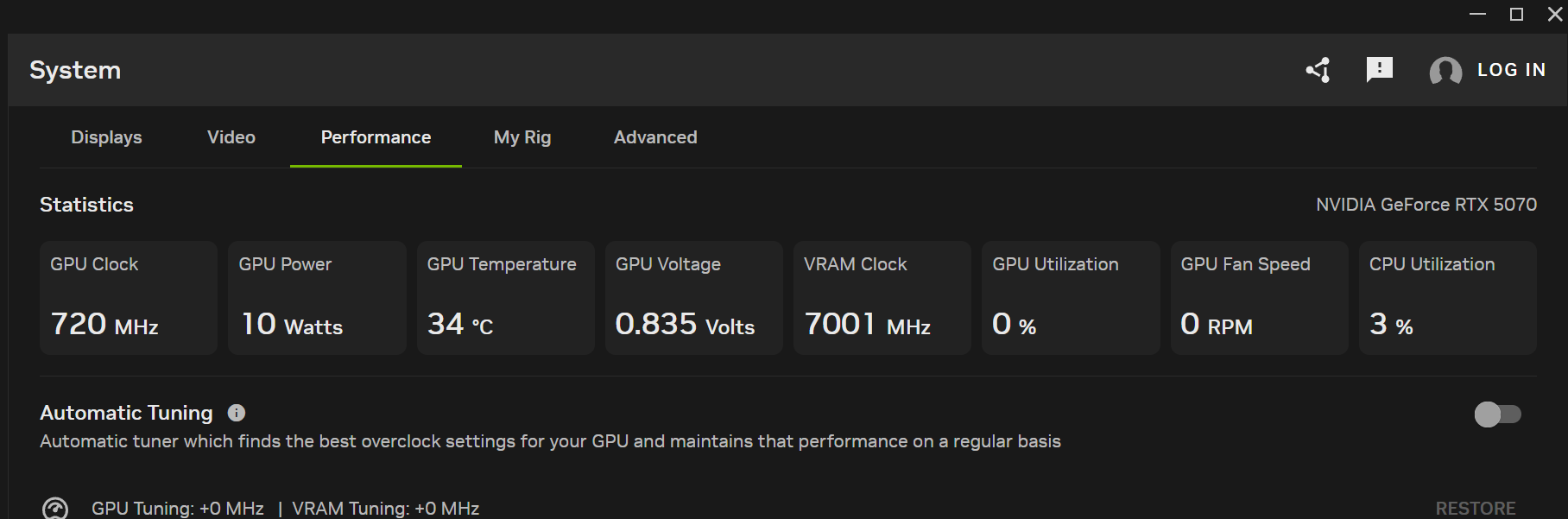Close the window with X button
The width and height of the screenshot is (1568, 519).
click(1555, 14)
